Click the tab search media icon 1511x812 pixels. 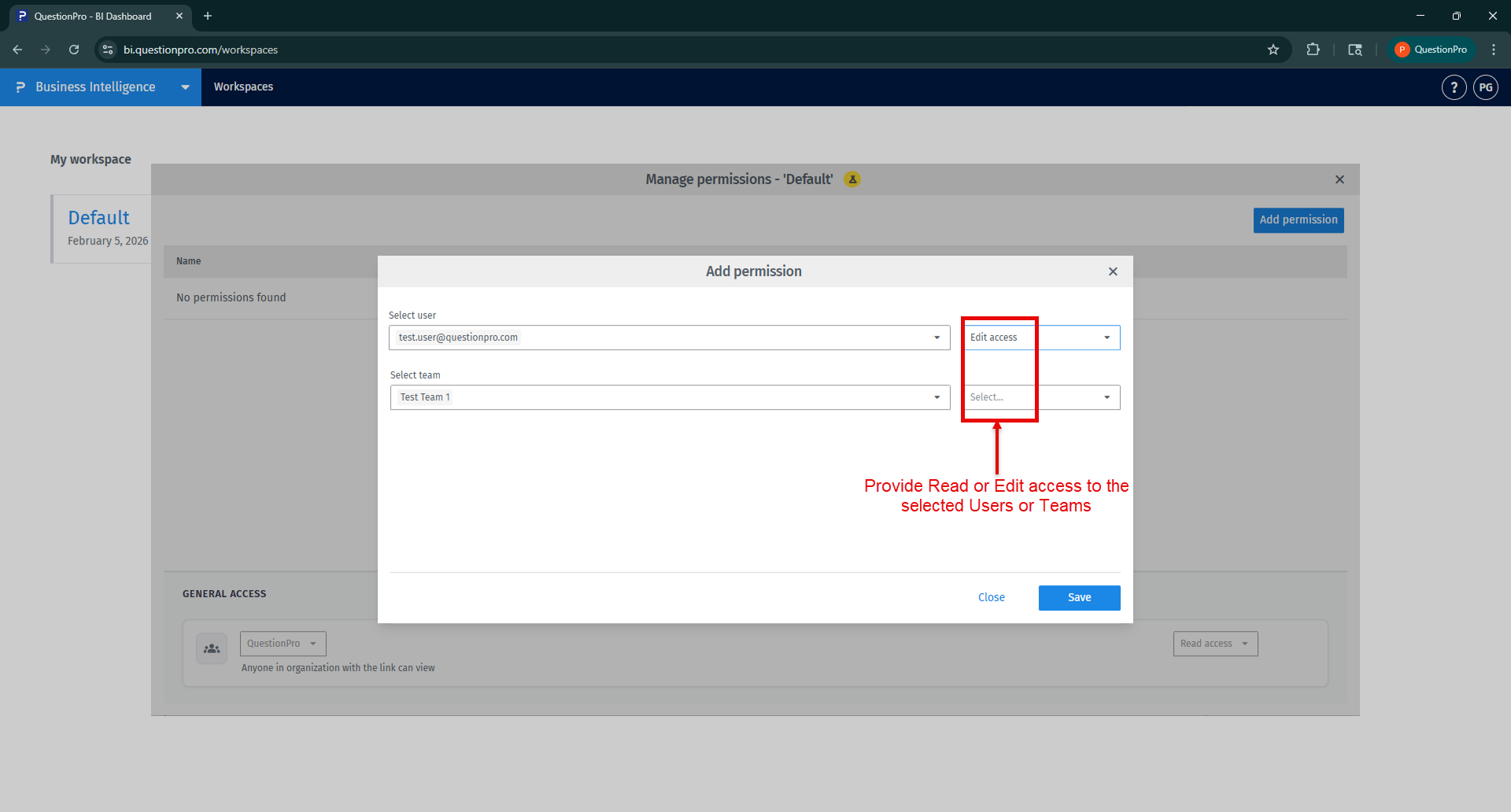1355,50
